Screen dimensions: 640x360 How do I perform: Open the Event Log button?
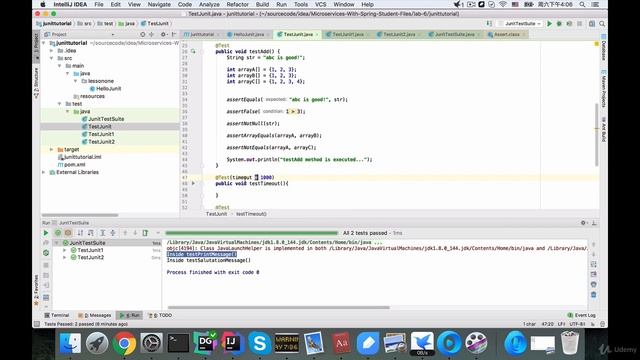[x=581, y=316]
